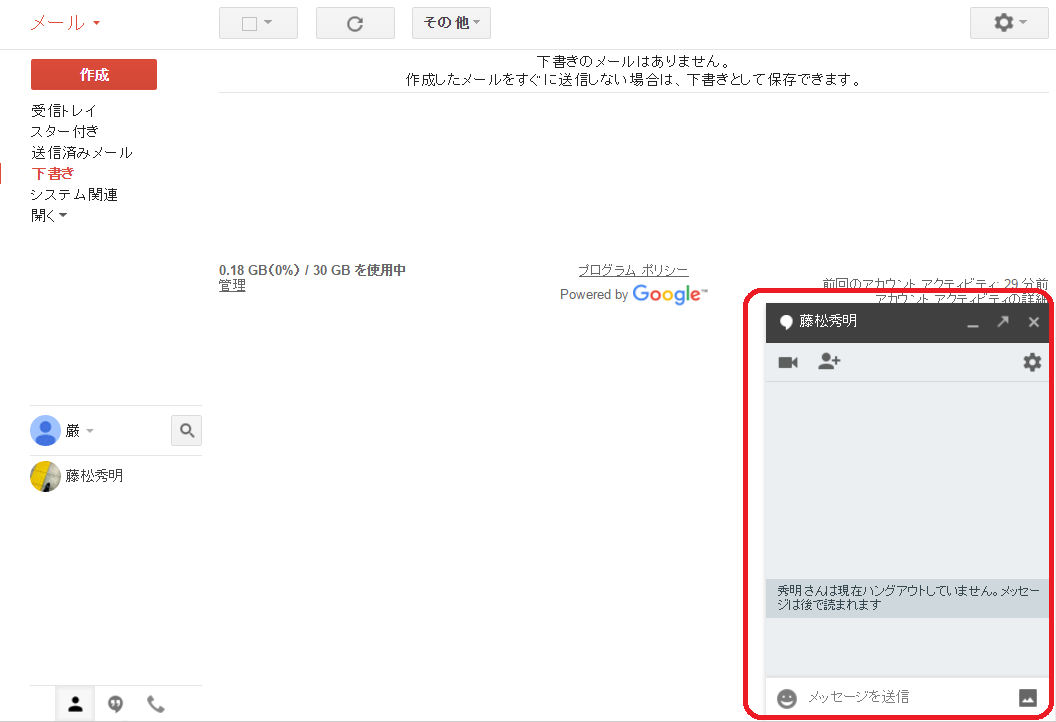Click the プログラム ポリシー link
This screenshot has width=1056, height=722.
pyautogui.click(x=633, y=270)
